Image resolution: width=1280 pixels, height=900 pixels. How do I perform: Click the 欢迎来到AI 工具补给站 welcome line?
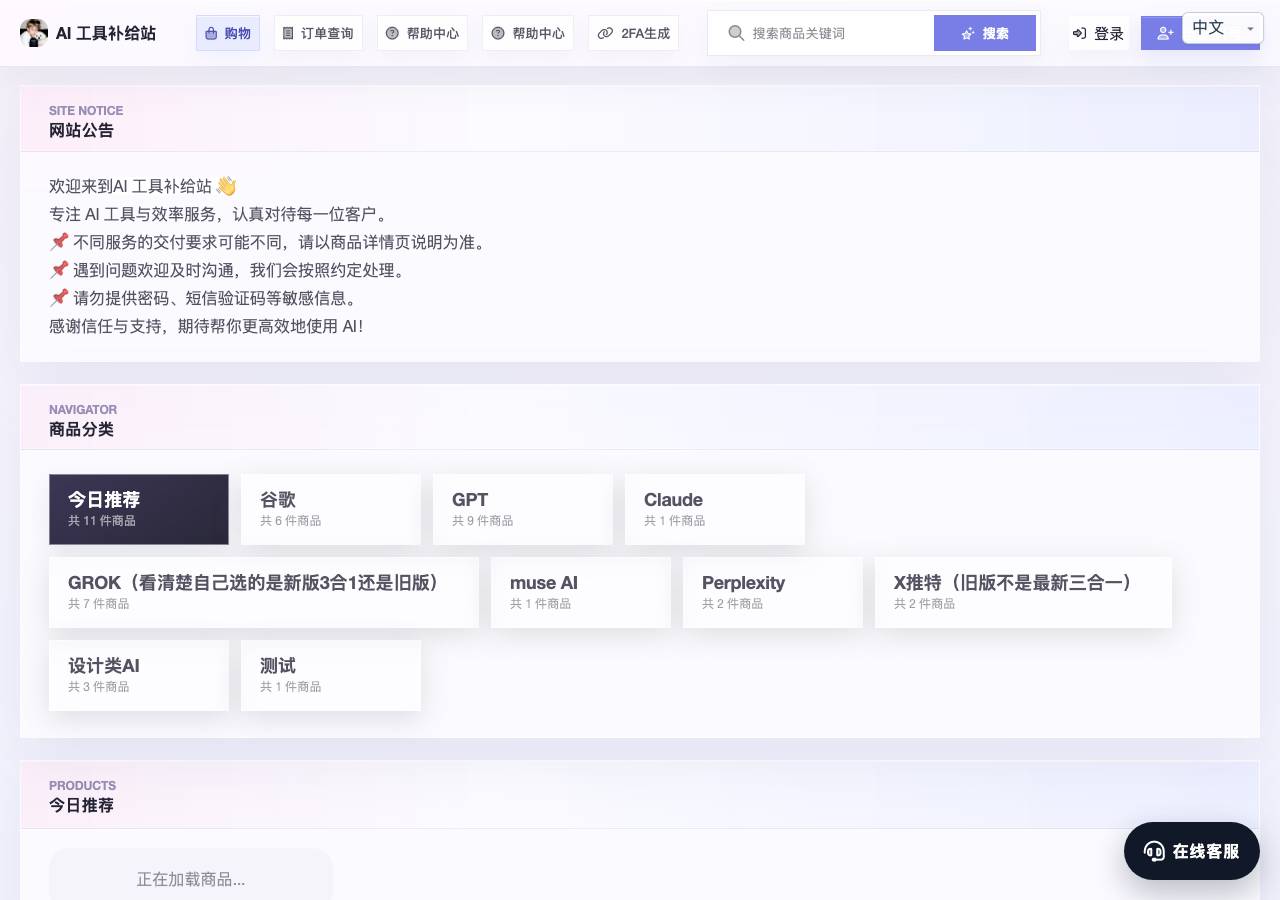point(143,186)
